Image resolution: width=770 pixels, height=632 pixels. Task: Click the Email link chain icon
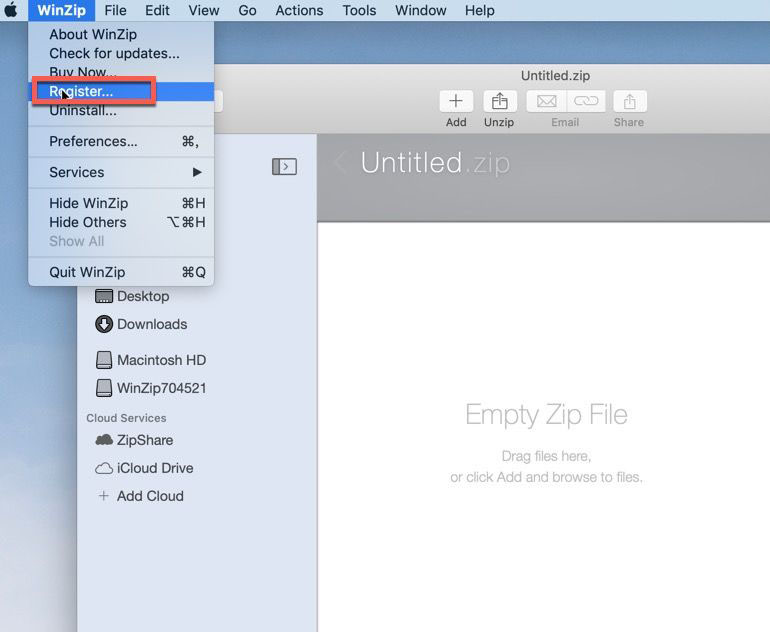pos(586,101)
